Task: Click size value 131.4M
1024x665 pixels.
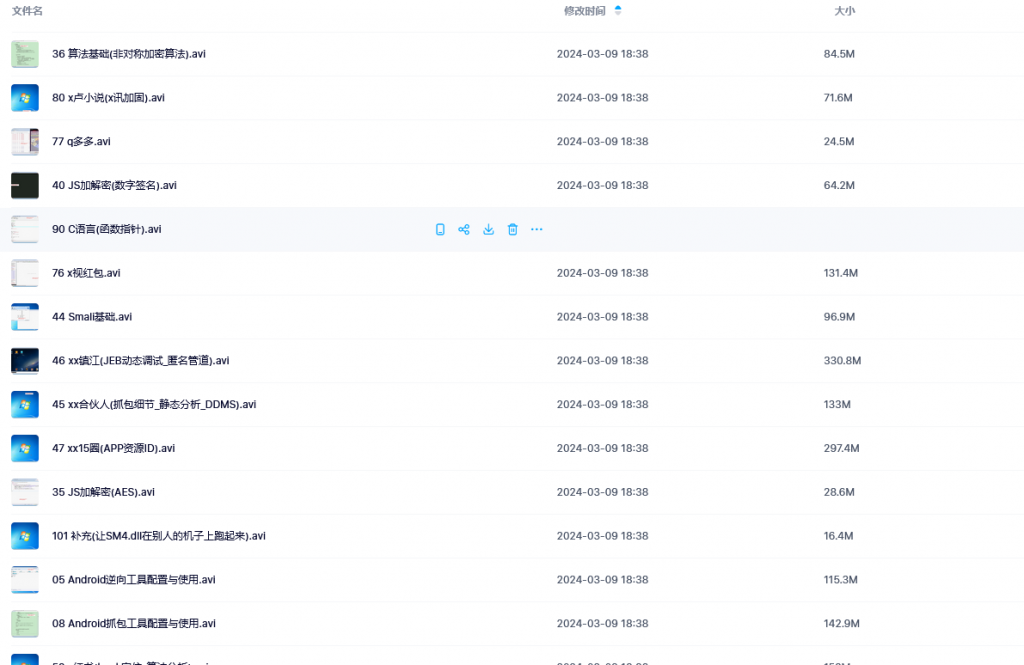Action: coord(840,272)
